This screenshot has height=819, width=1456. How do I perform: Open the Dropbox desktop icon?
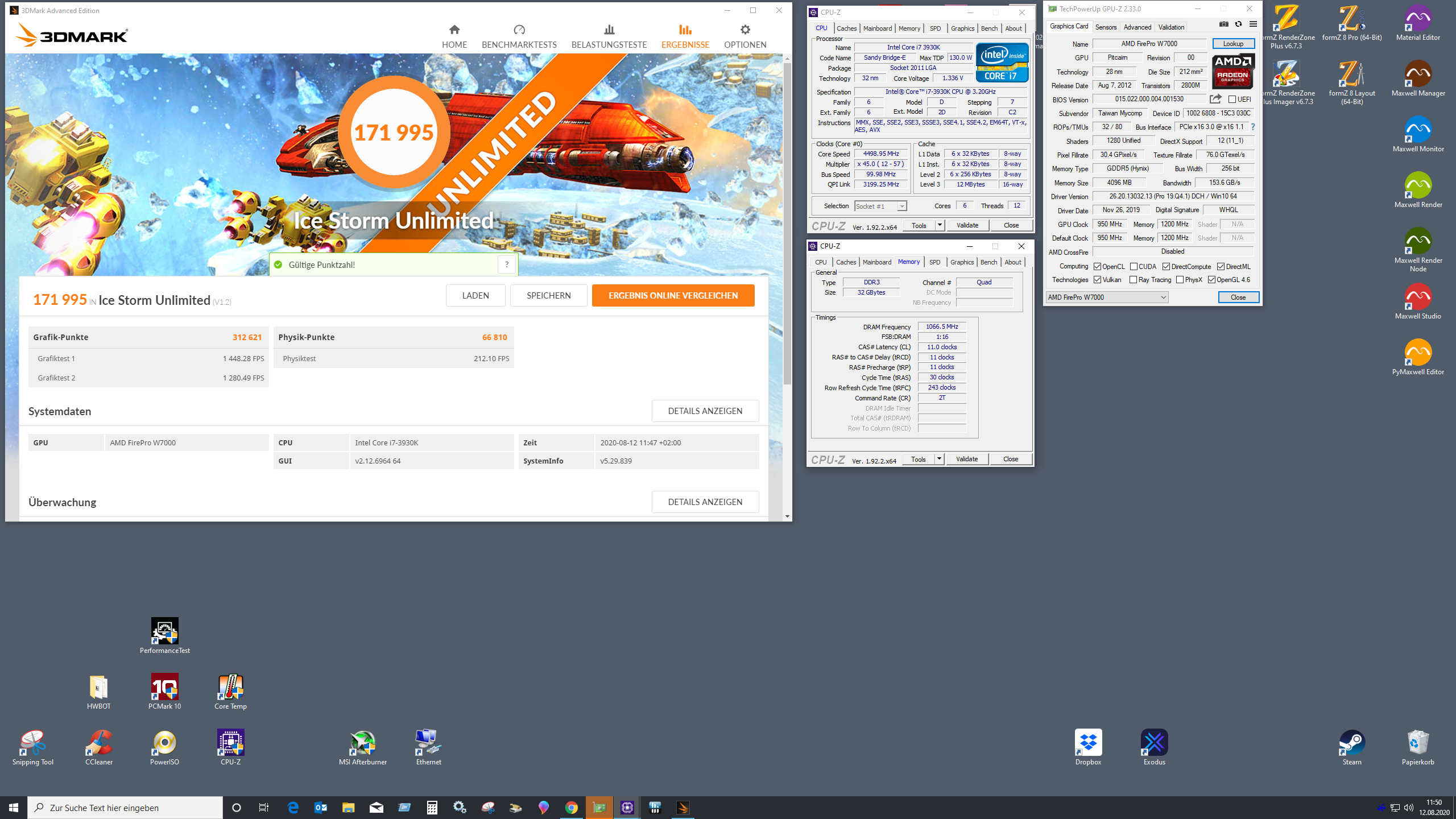[x=1089, y=748]
